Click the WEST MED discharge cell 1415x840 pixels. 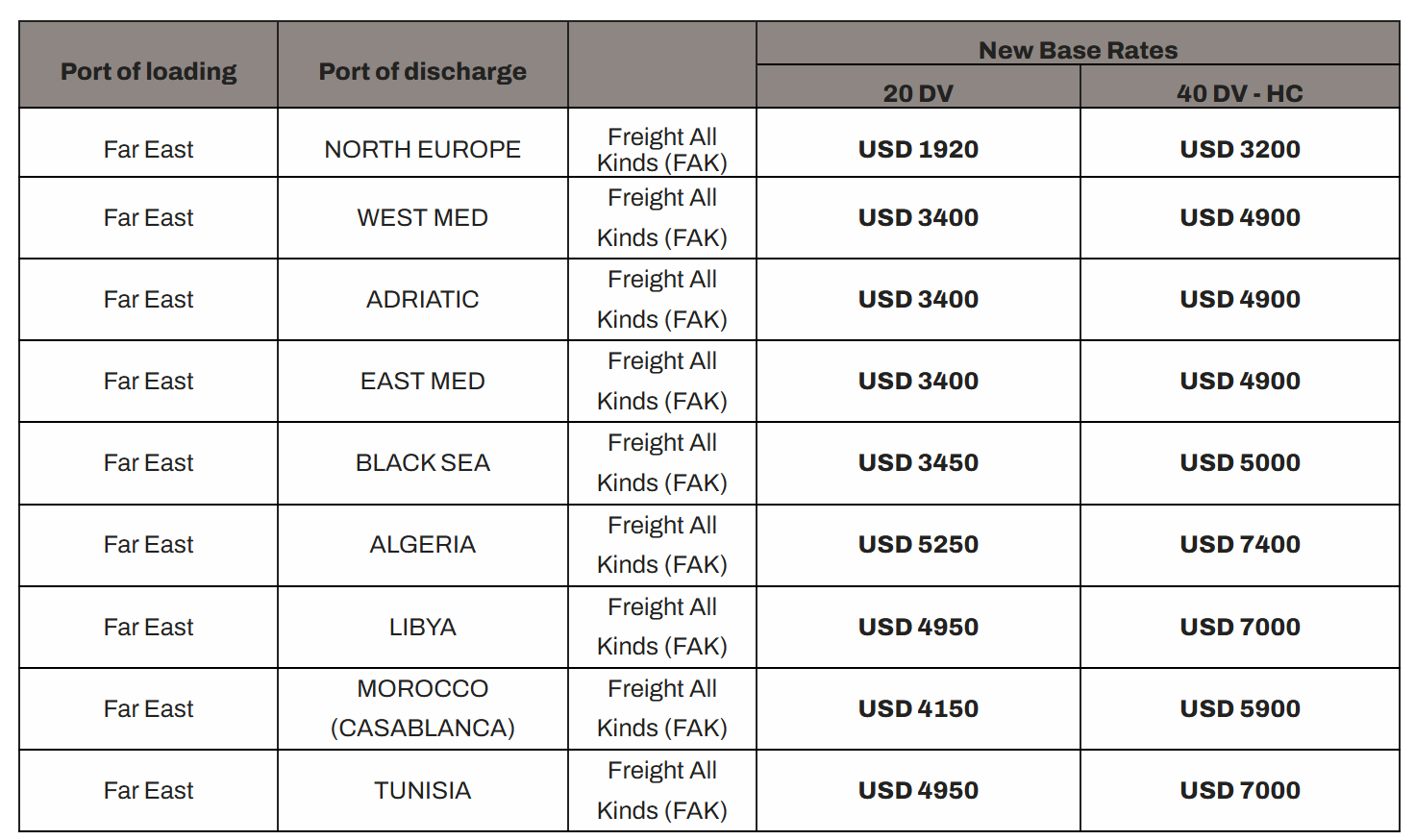click(422, 218)
